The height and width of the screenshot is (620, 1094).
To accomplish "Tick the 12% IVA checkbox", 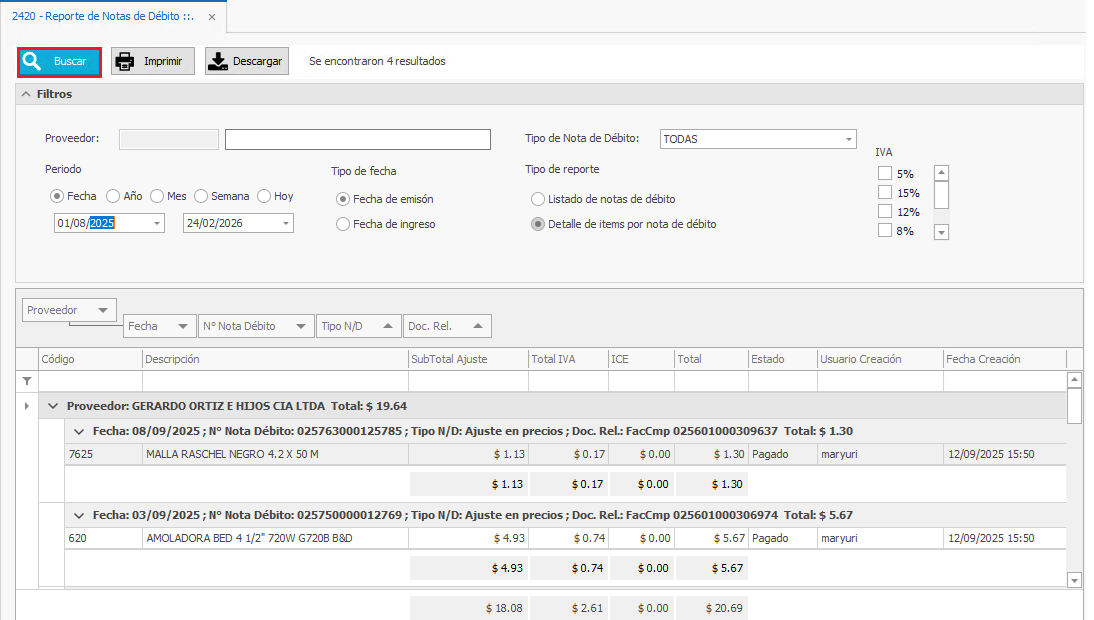I will [x=884, y=211].
